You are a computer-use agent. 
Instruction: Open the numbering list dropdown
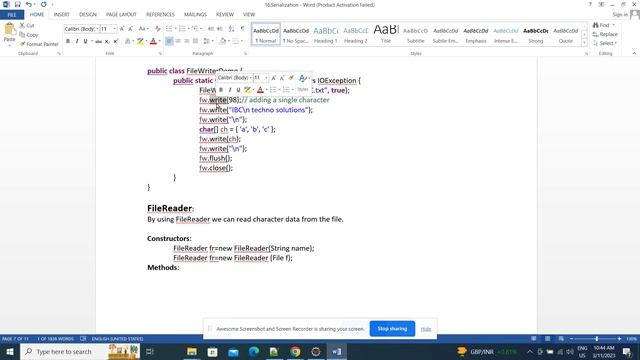click(x=188, y=29)
